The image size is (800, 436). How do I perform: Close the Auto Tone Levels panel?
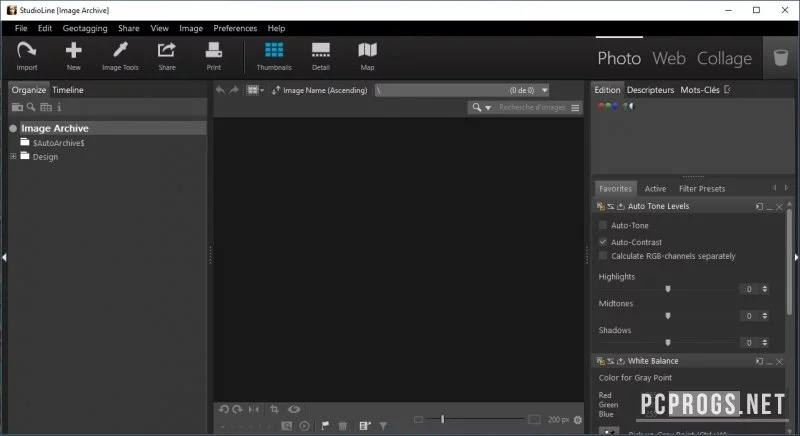pyautogui.click(x=779, y=207)
